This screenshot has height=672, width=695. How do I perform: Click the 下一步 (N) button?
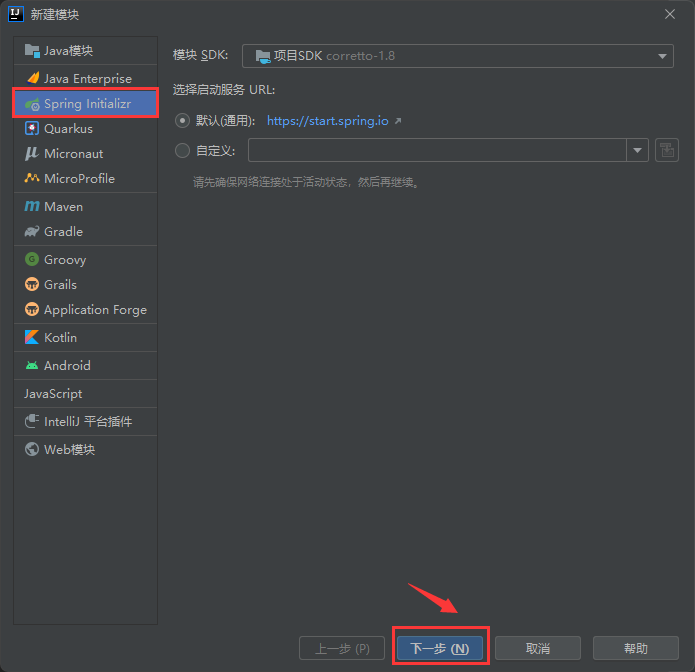click(x=439, y=648)
